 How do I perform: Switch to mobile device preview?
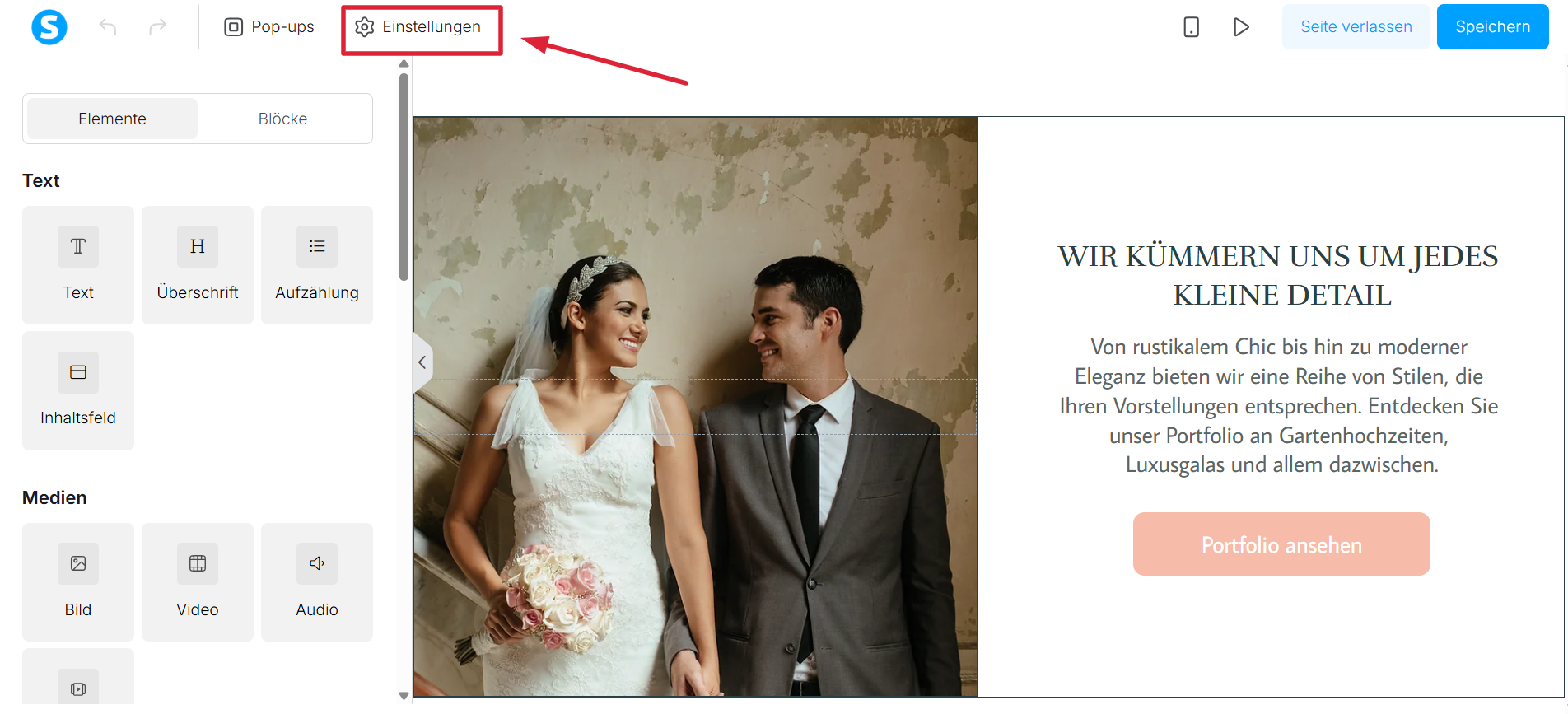click(x=1191, y=27)
